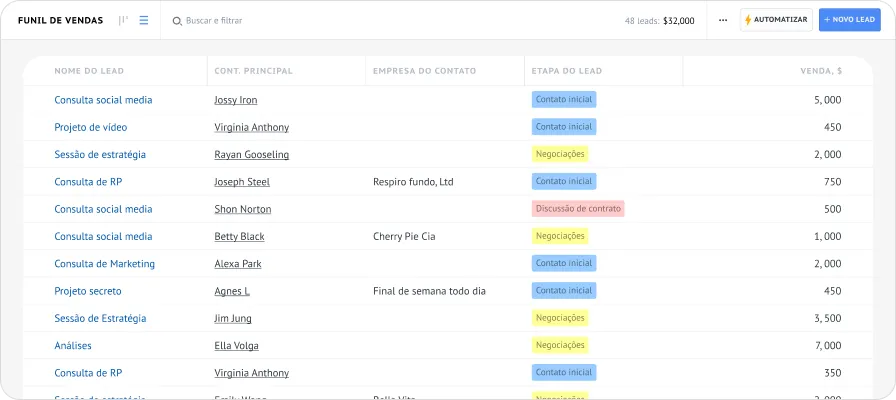Open contact Rayan Gooseling
The height and width of the screenshot is (400, 896).
pos(251,154)
